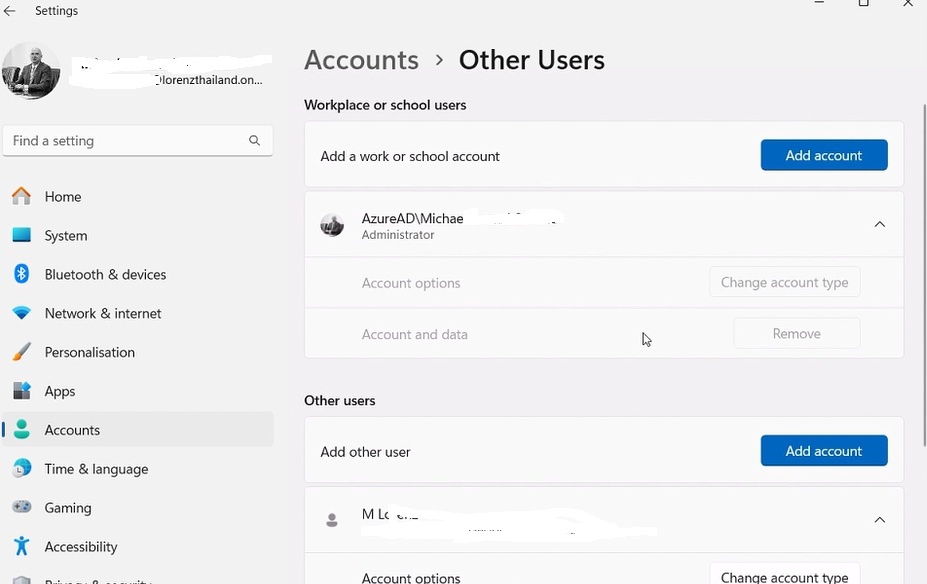
Task: Click the profile picture at top left
Action: click(31, 71)
